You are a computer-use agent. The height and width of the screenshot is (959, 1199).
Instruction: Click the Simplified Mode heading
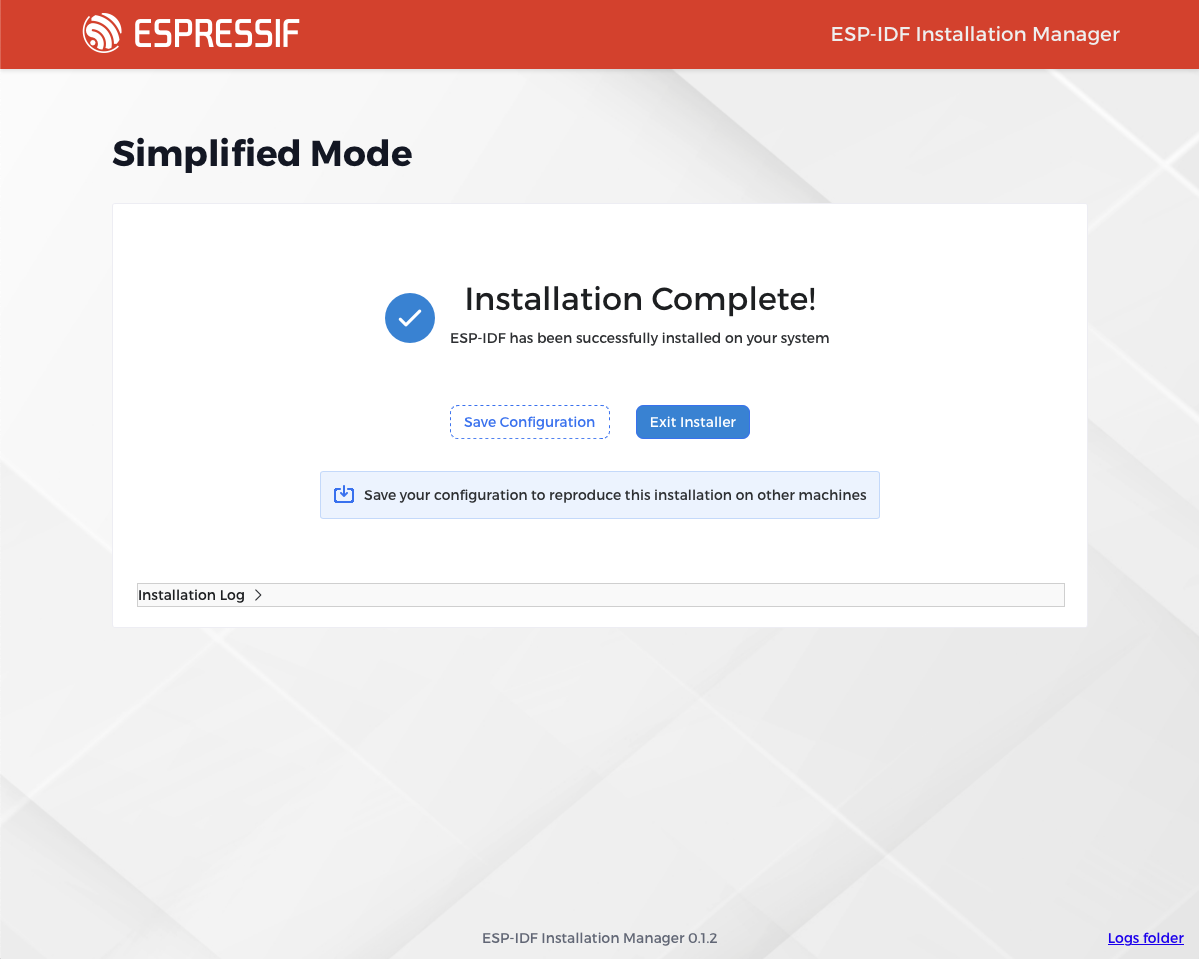click(262, 154)
